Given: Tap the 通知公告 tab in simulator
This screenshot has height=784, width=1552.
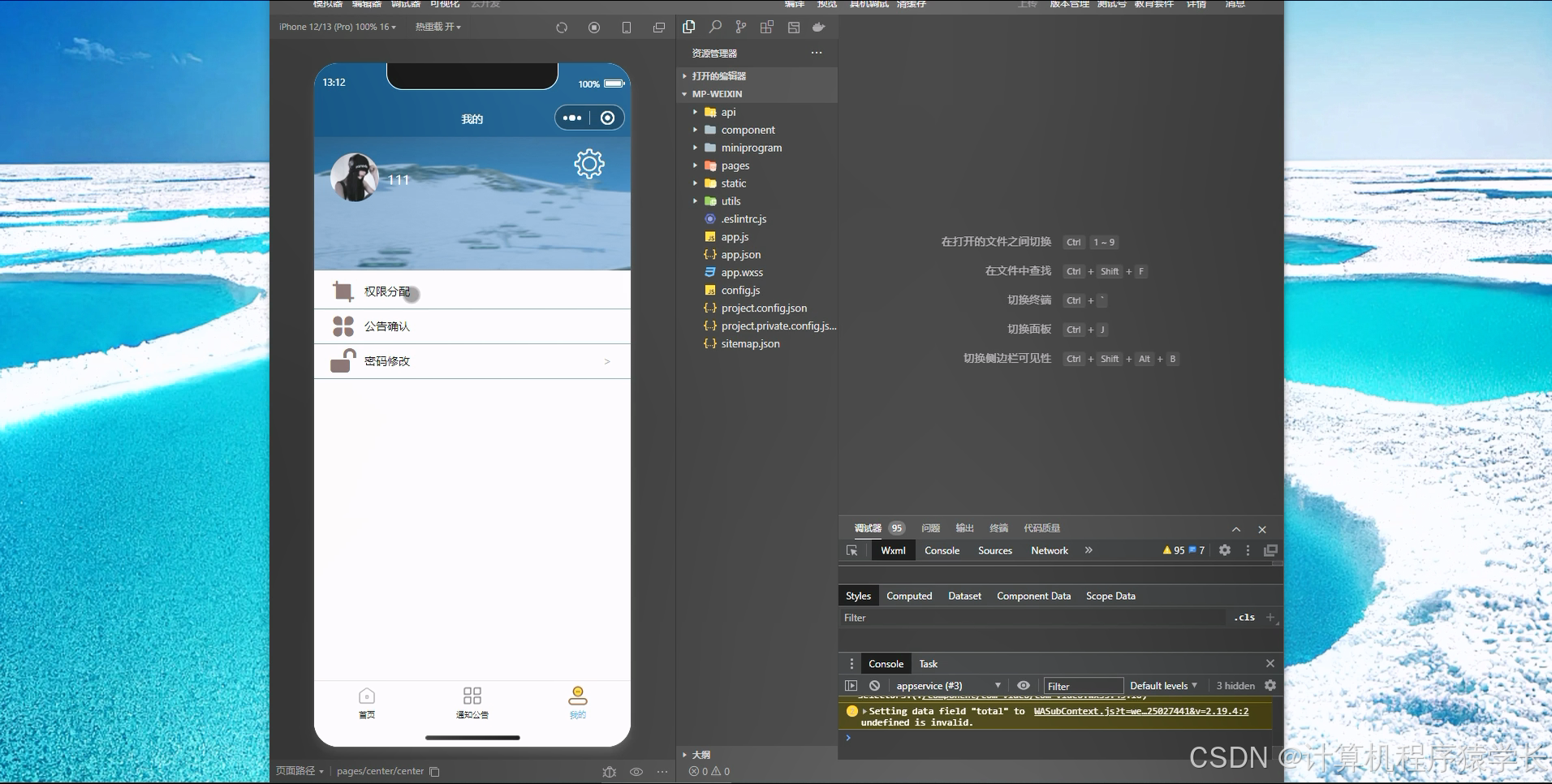Looking at the screenshot, I should (472, 703).
